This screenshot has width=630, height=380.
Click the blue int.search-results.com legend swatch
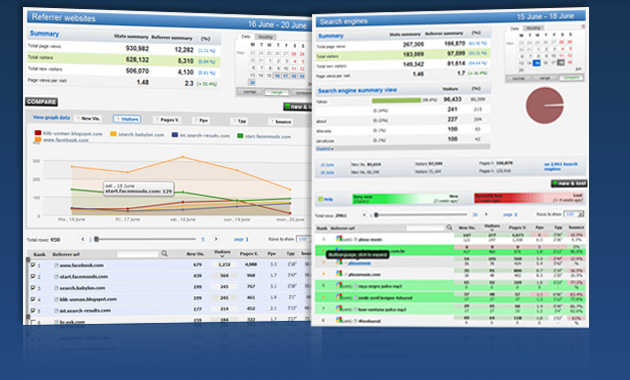(175, 135)
